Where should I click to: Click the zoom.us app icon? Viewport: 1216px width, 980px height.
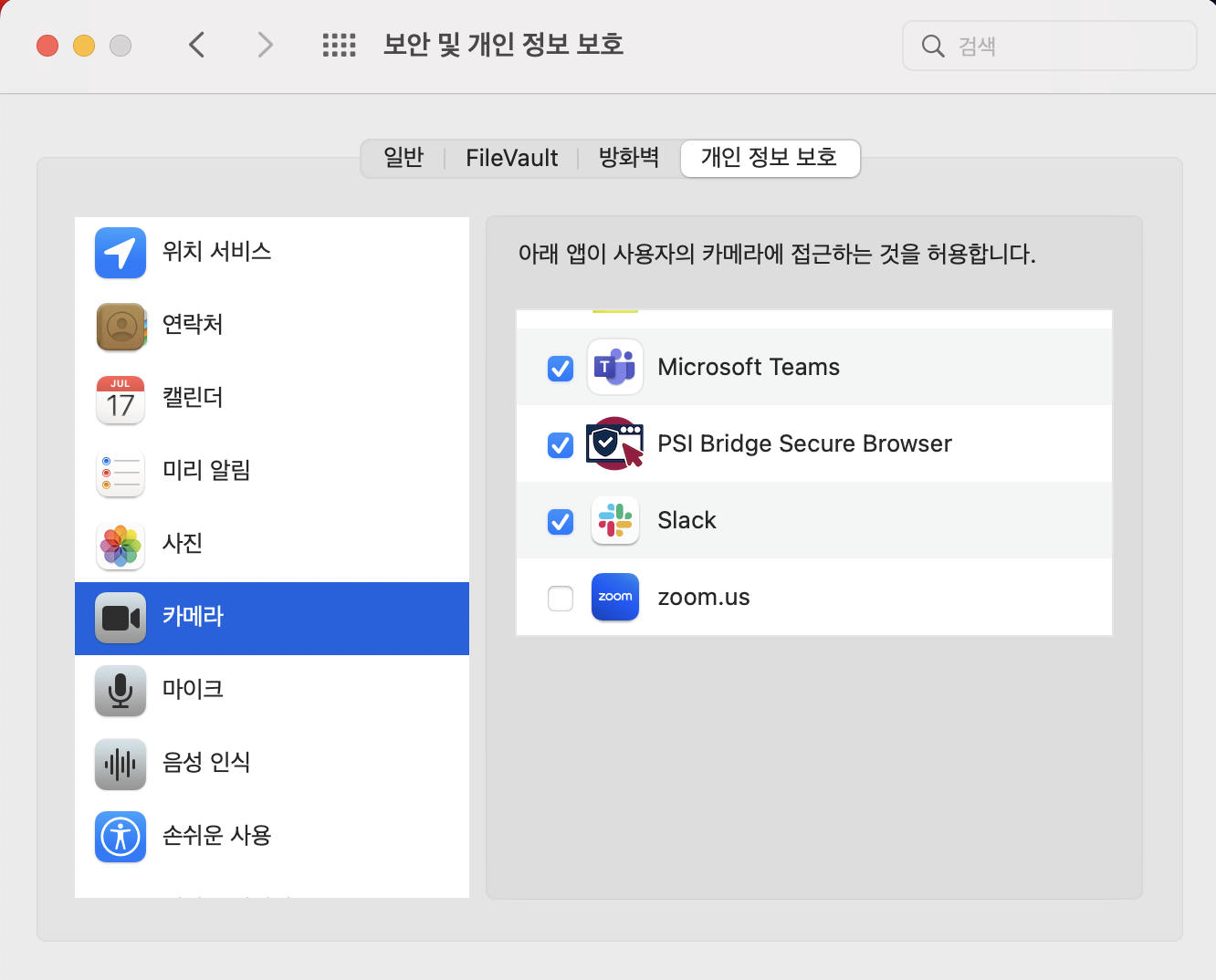(615, 597)
